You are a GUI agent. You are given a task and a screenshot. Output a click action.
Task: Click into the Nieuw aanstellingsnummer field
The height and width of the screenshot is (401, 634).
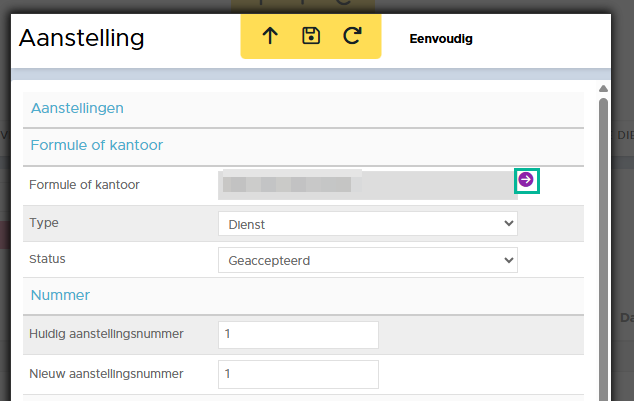298,374
